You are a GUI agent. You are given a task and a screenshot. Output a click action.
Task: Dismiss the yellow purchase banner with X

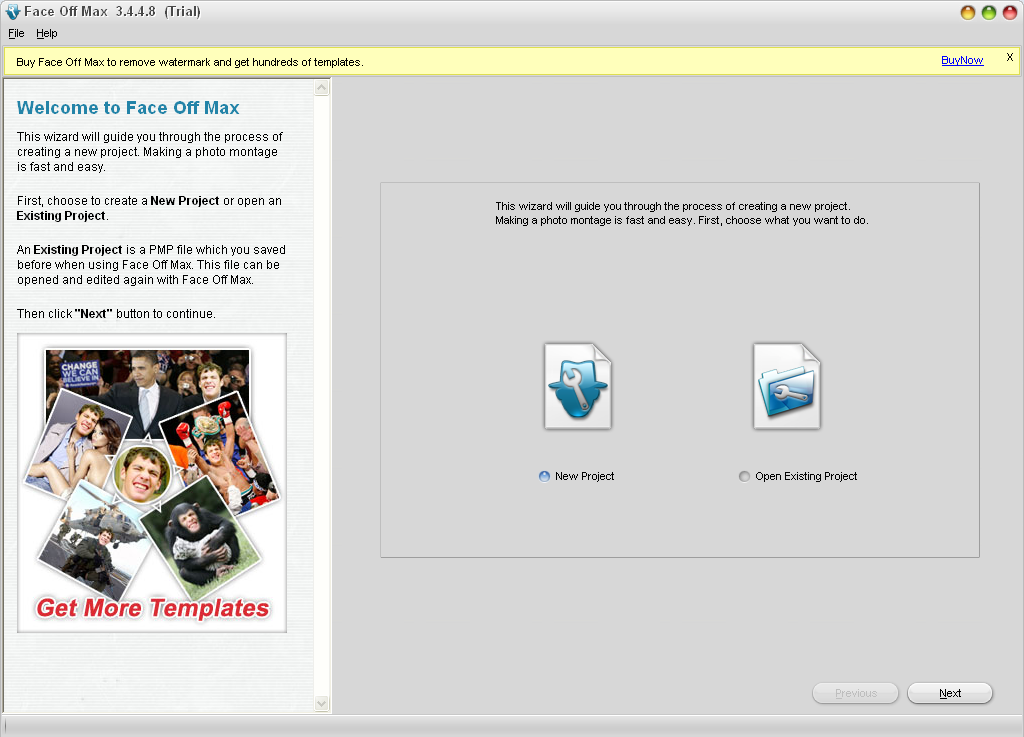coord(1010,57)
